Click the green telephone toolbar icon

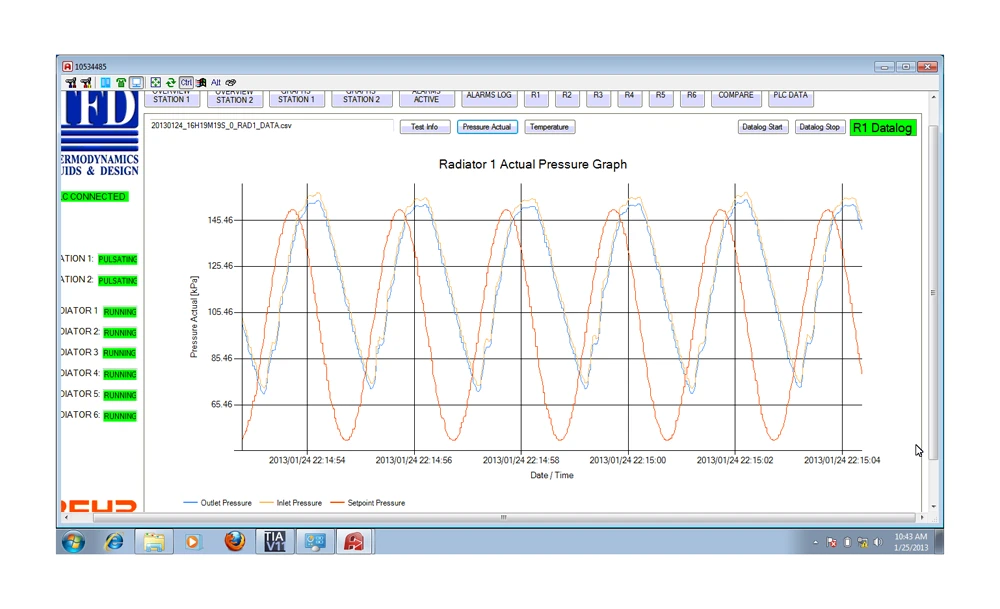121,82
